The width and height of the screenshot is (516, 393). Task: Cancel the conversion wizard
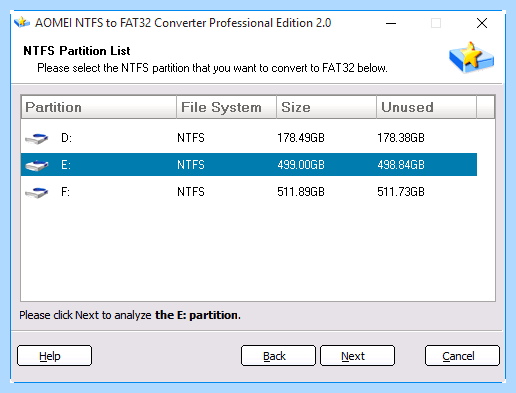click(x=462, y=356)
